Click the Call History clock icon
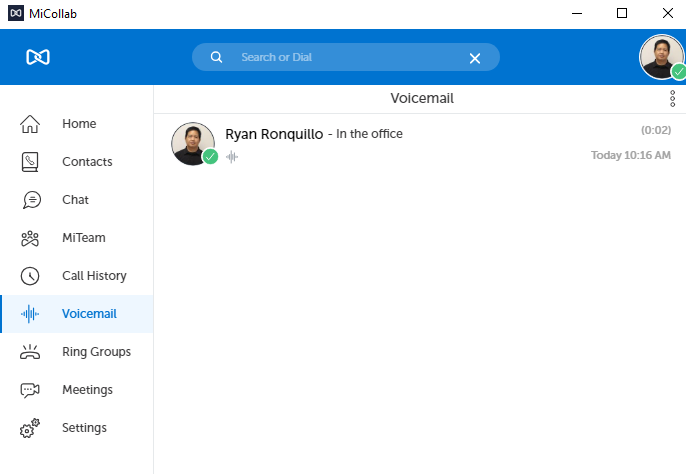The image size is (686, 474). click(31, 276)
